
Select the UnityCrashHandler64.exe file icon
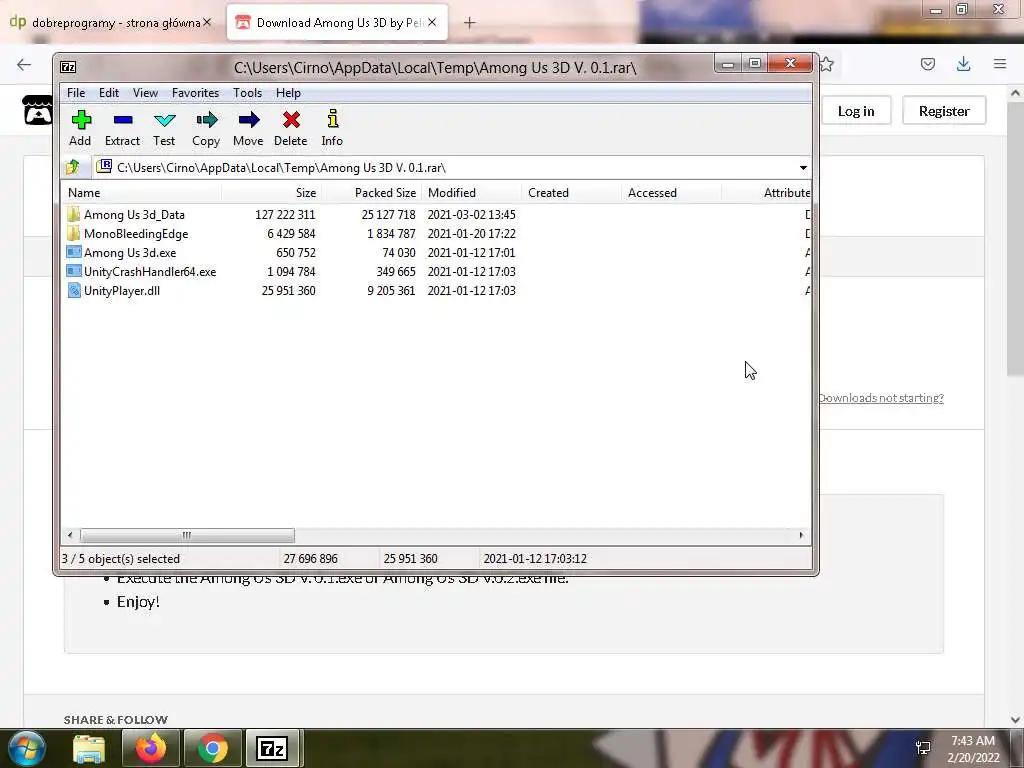click(x=74, y=271)
